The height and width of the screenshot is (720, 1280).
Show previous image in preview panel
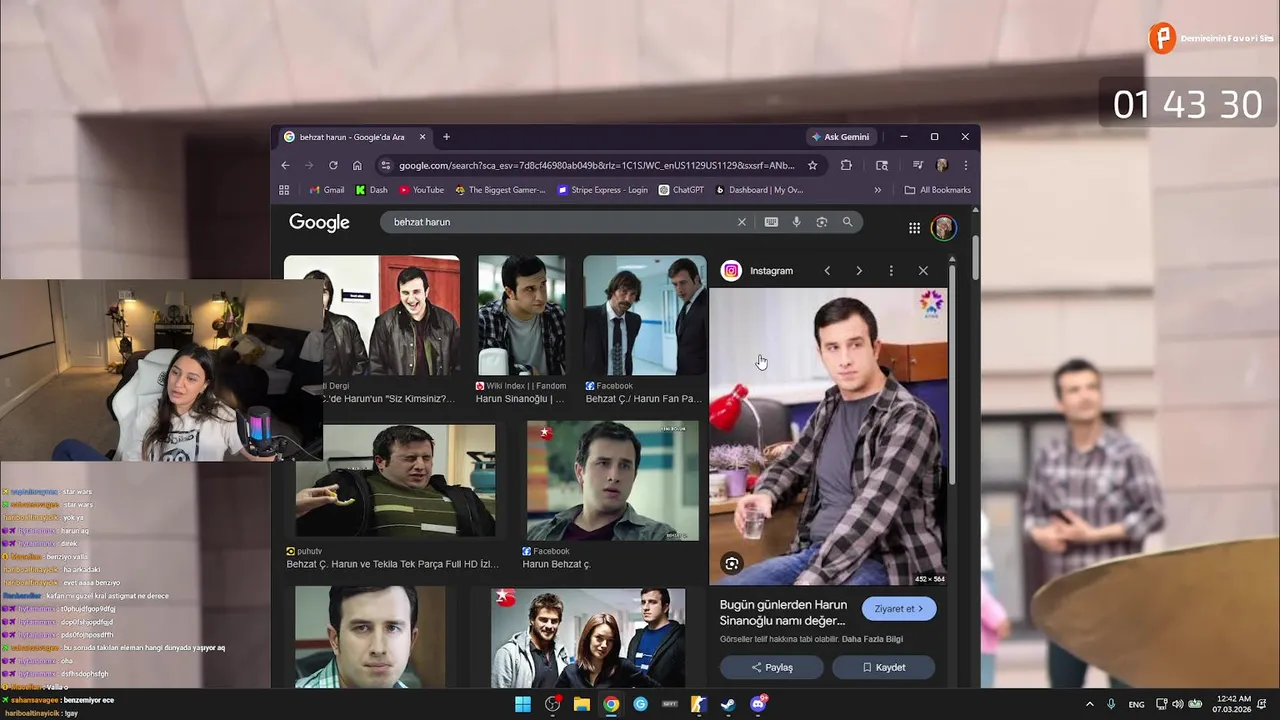(827, 271)
